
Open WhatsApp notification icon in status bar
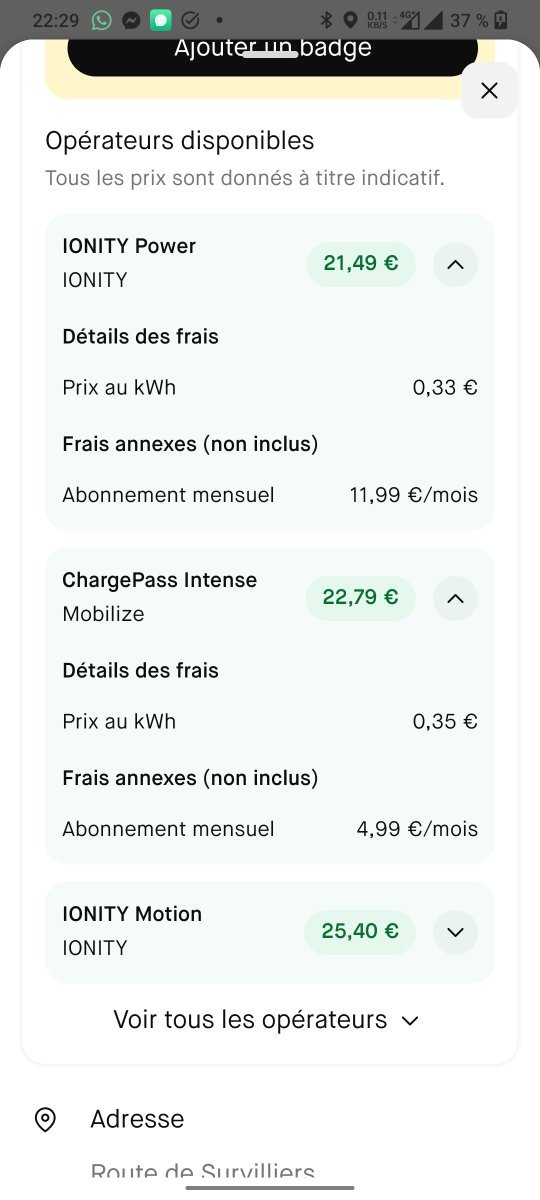click(x=101, y=20)
